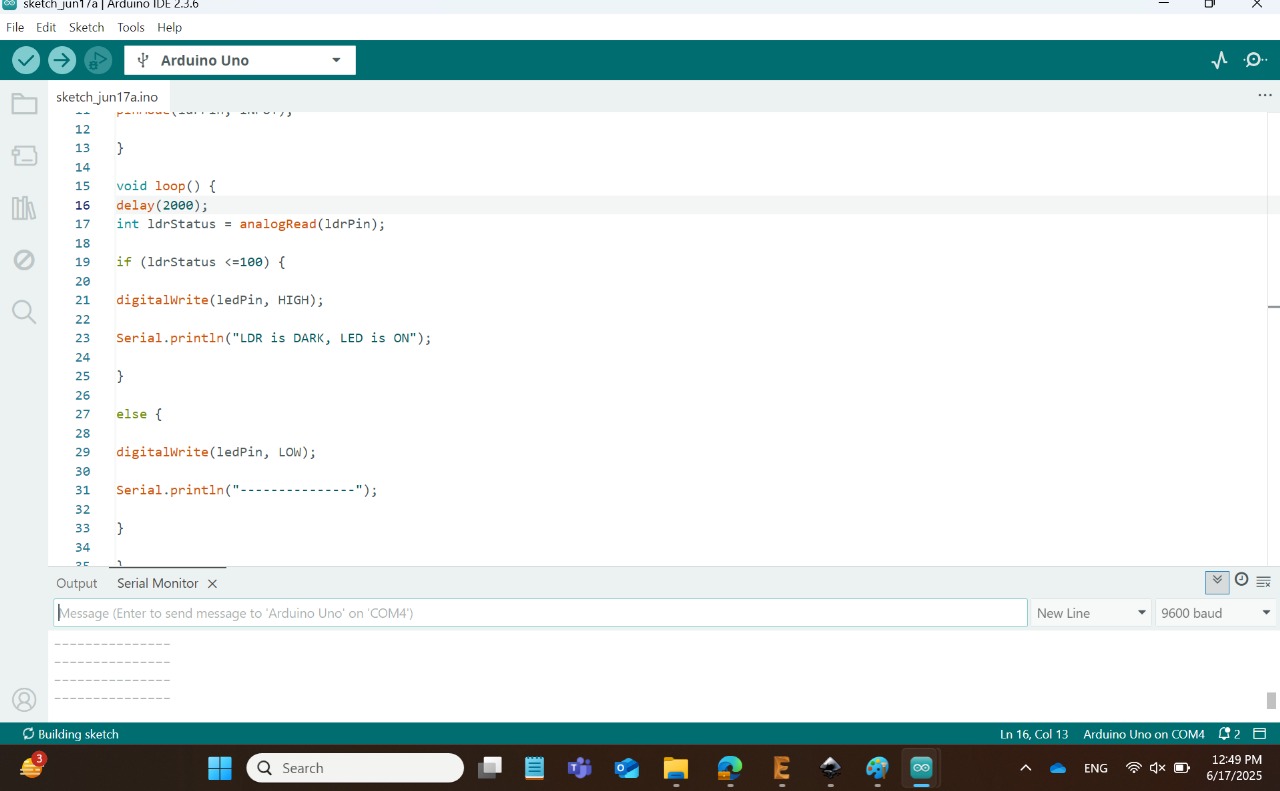This screenshot has height=791, width=1280.
Task: Click the "if (ldrStatus <=100) {" line
Action: point(201,262)
